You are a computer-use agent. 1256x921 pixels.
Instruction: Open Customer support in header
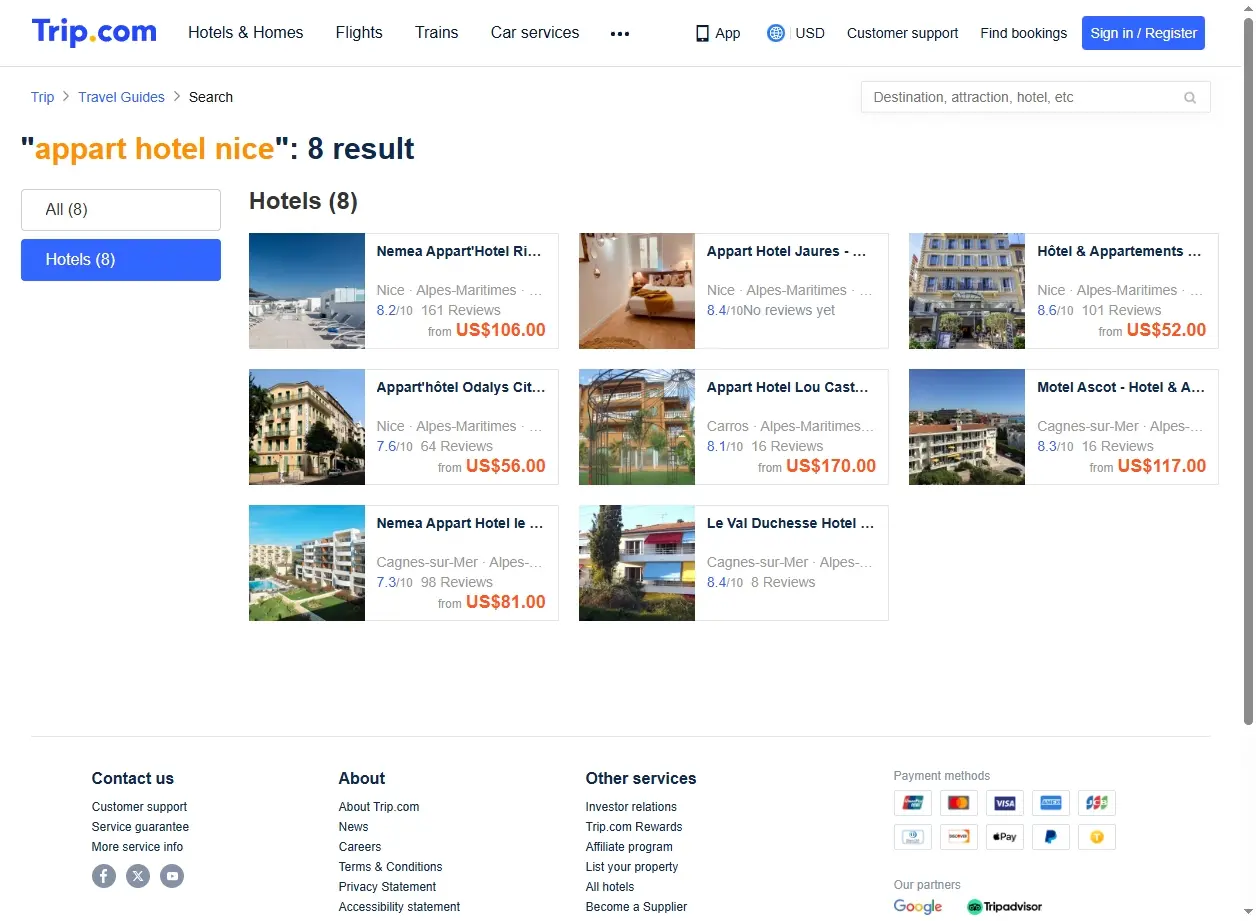(x=902, y=33)
